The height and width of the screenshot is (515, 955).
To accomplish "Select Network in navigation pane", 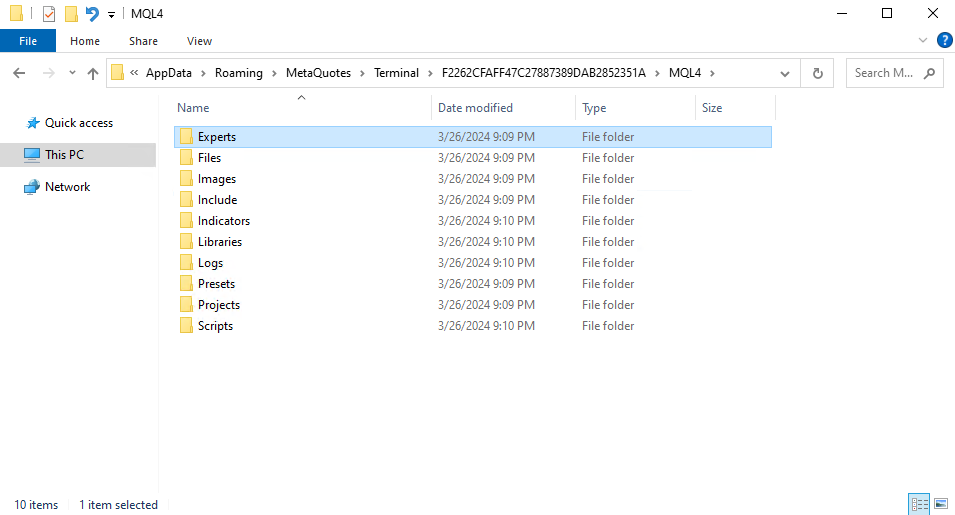I will (67, 187).
